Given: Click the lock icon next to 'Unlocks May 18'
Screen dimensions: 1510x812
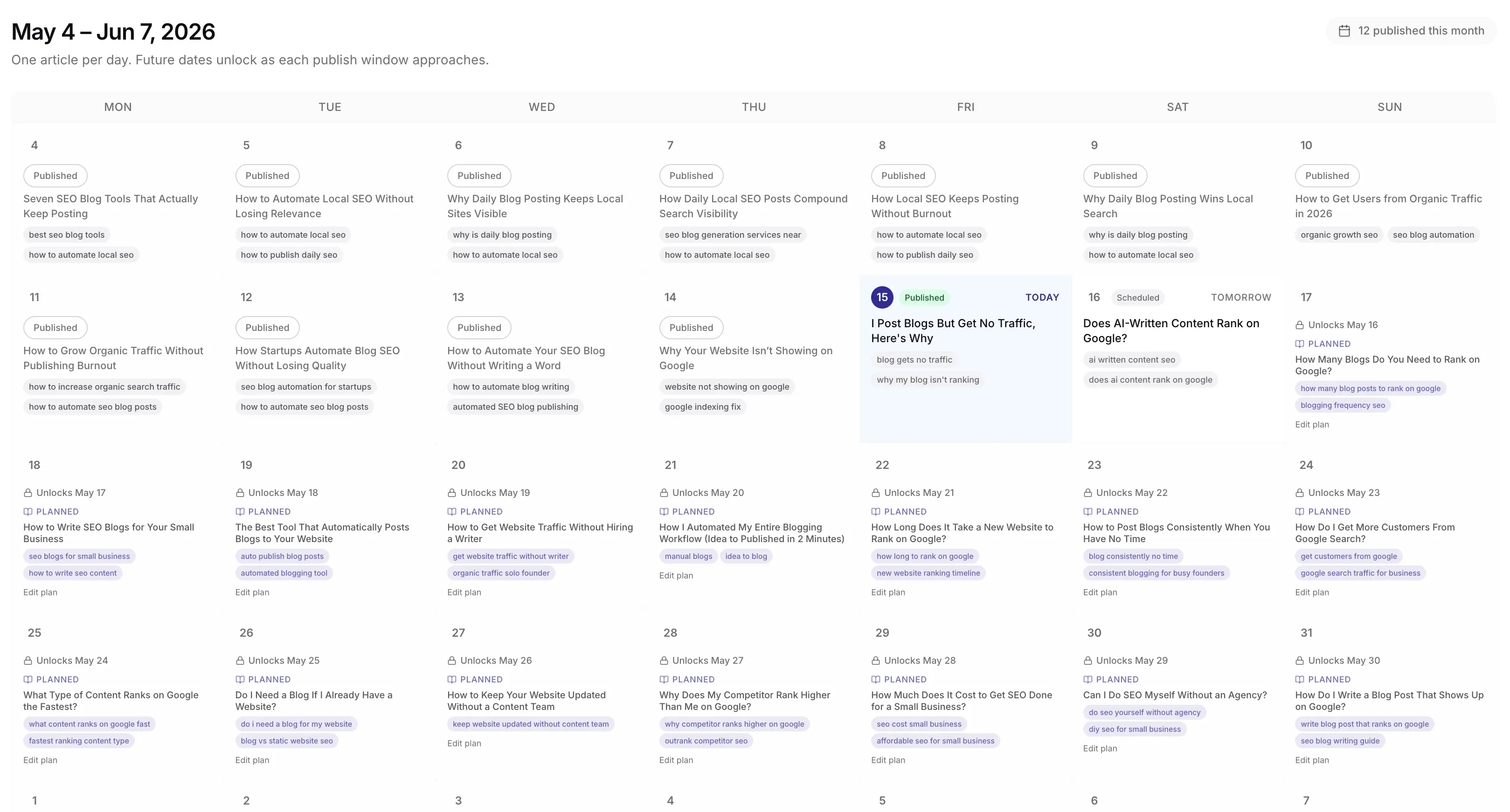Looking at the screenshot, I should 240,493.
